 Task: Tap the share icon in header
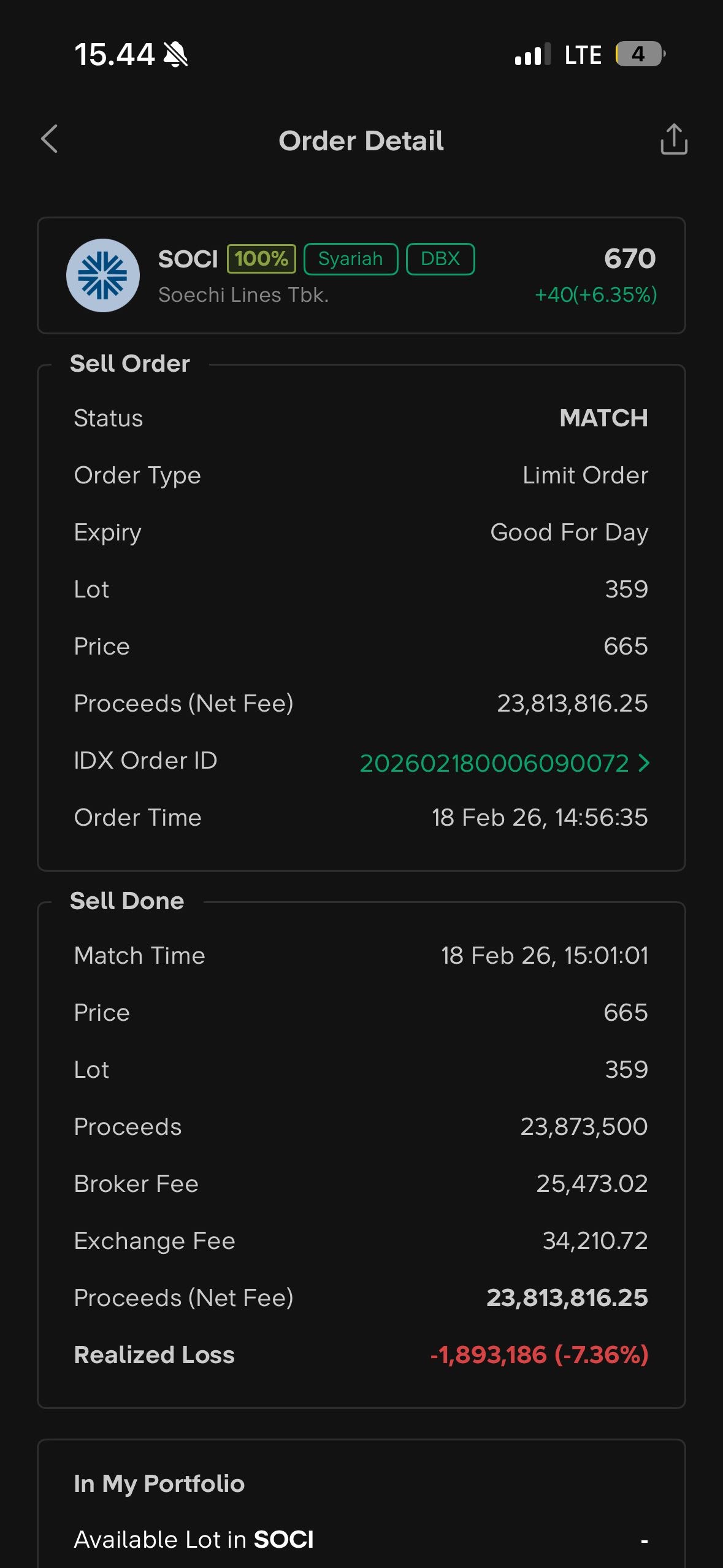click(x=673, y=139)
